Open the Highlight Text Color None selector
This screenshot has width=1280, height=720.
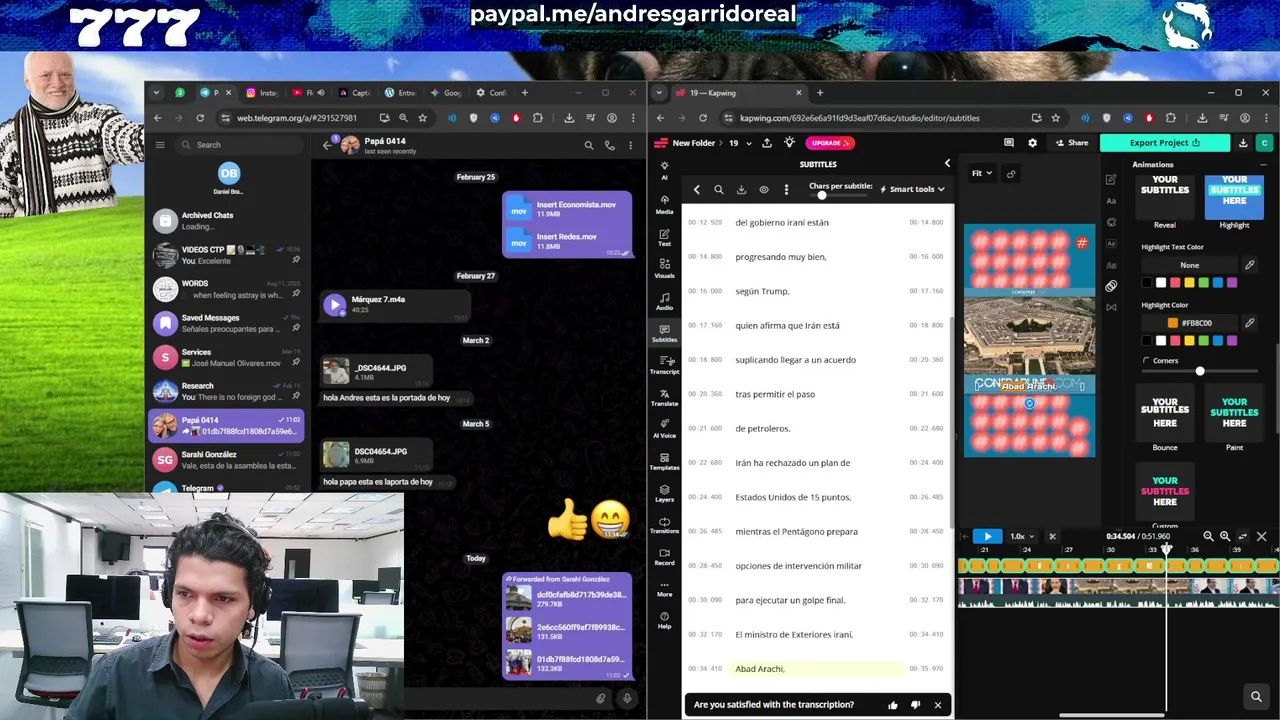1189,265
